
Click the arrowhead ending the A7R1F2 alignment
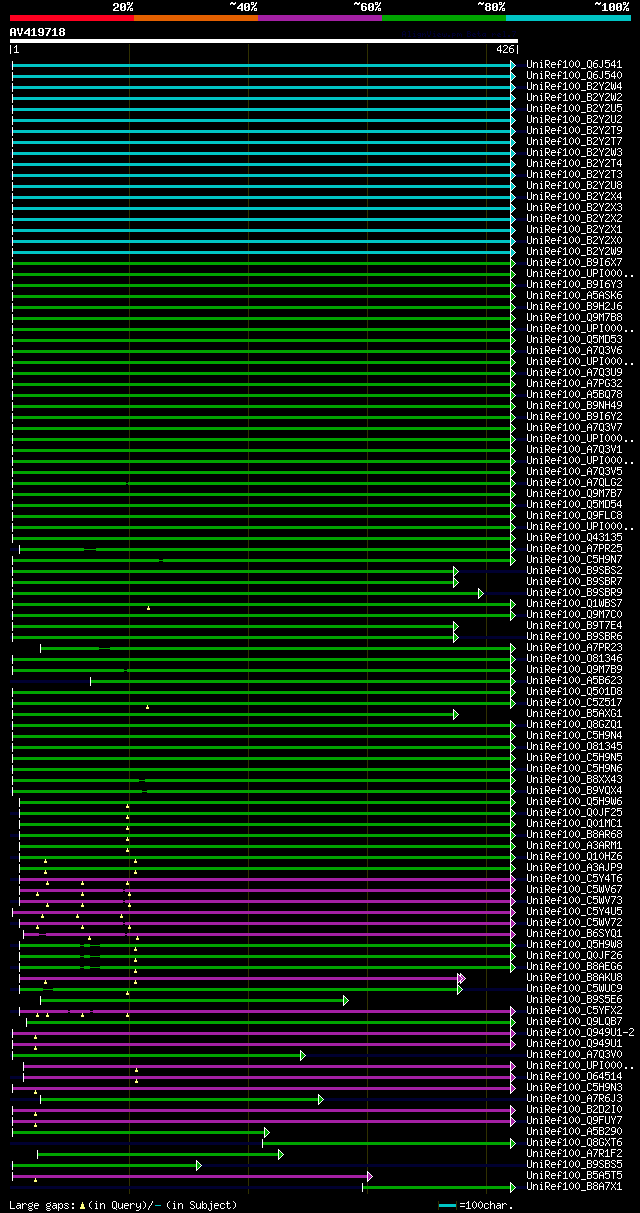tap(281, 1153)
